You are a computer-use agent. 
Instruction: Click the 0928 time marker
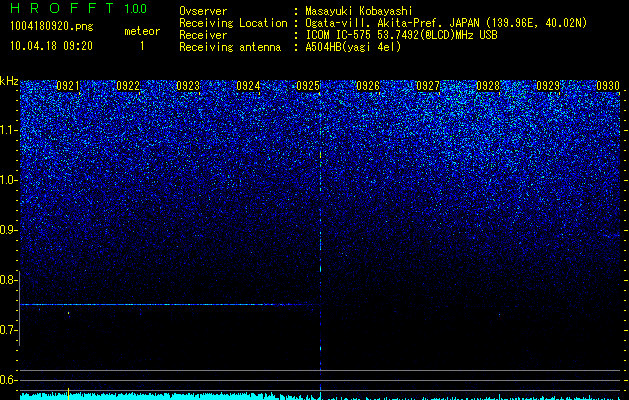[x=488, y=86]
